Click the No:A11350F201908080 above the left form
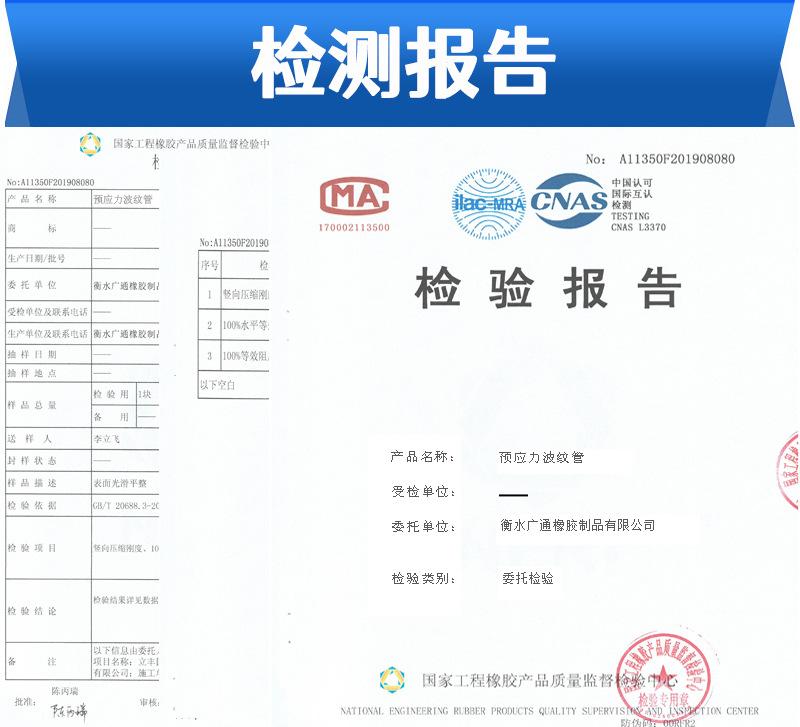Image resolution: width=800 pixels, height=727 pixels. coord(51,183)
